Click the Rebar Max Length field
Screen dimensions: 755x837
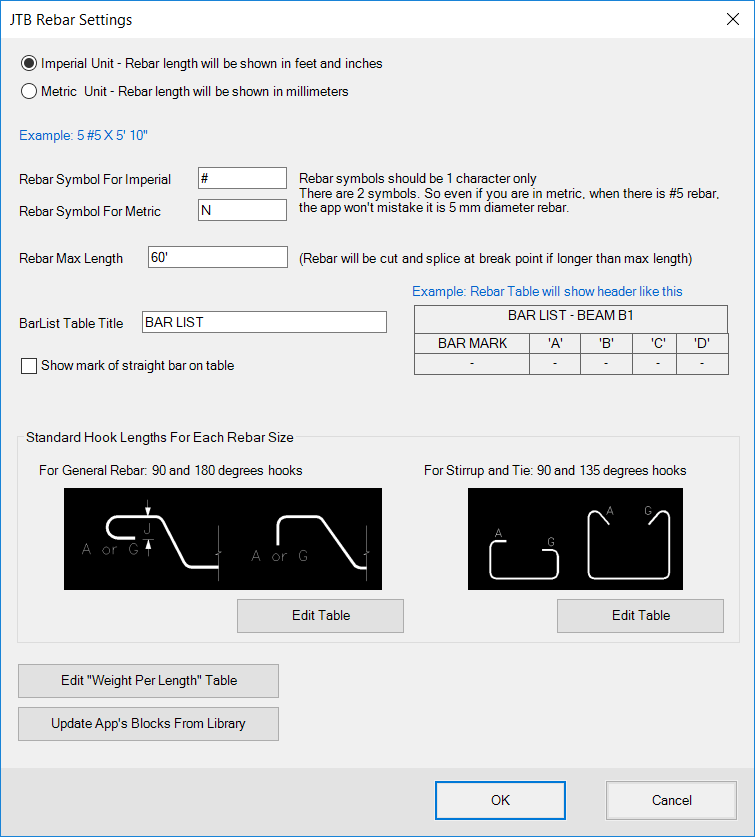(218, 257)
